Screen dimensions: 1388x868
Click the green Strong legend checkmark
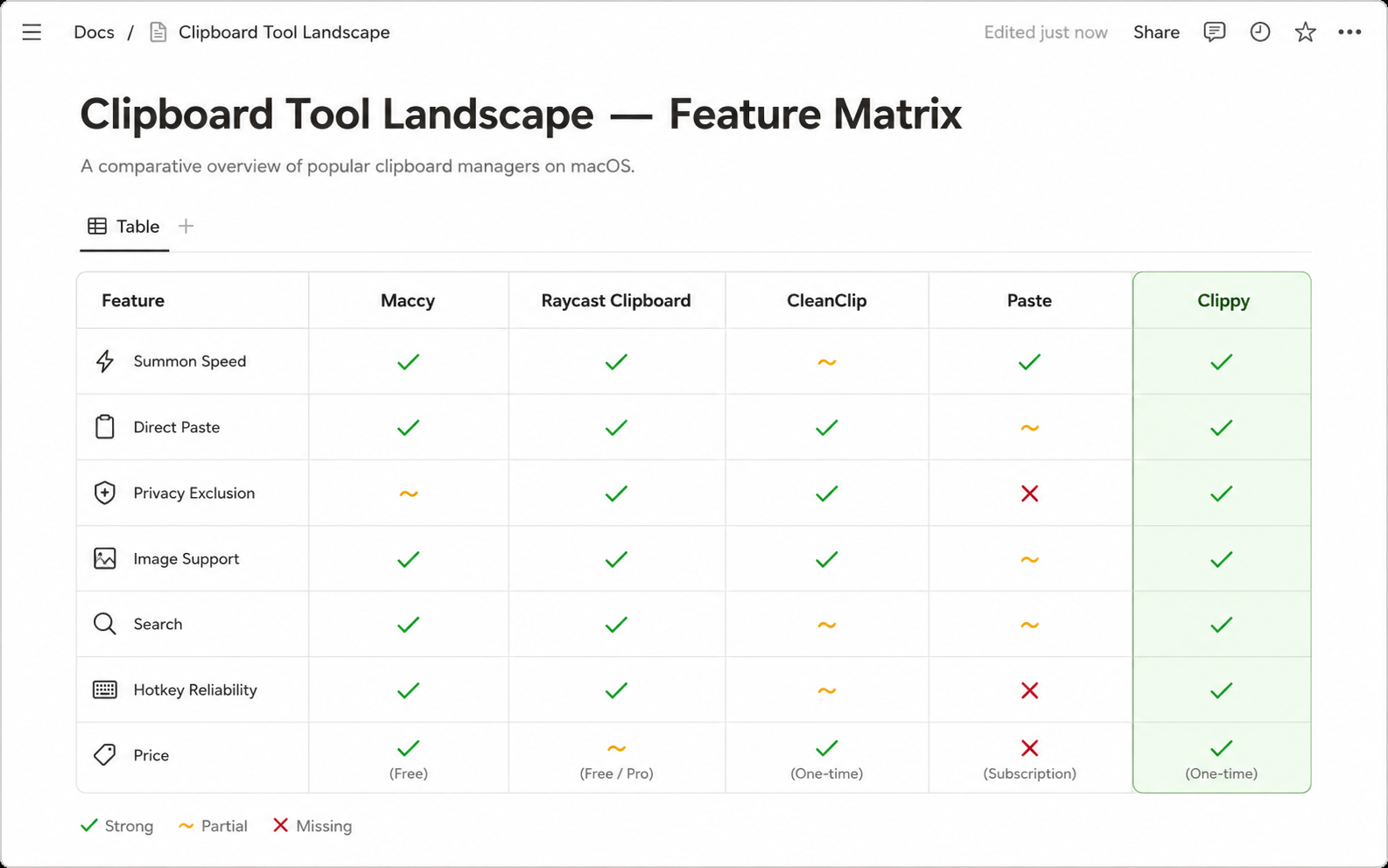coord(88,825)
